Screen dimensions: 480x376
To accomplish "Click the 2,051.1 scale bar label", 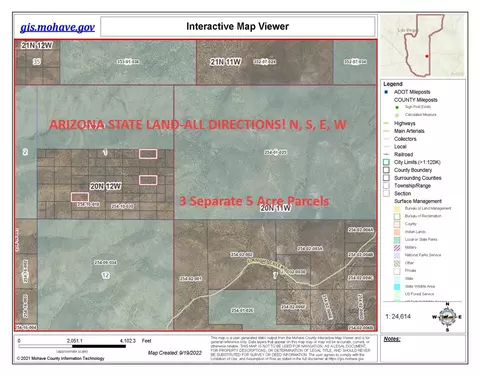I will 74,341.
